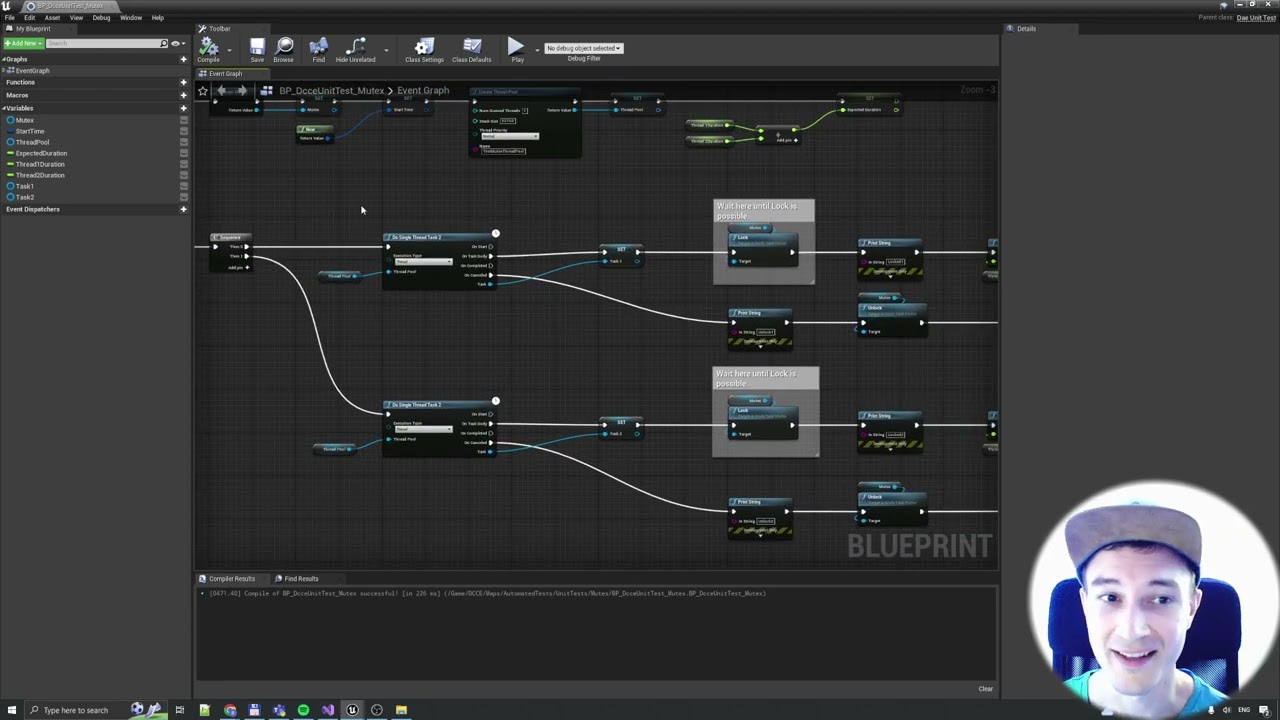
Task: Click the Event Graph breadcrumb label
Action: point(423,91)
